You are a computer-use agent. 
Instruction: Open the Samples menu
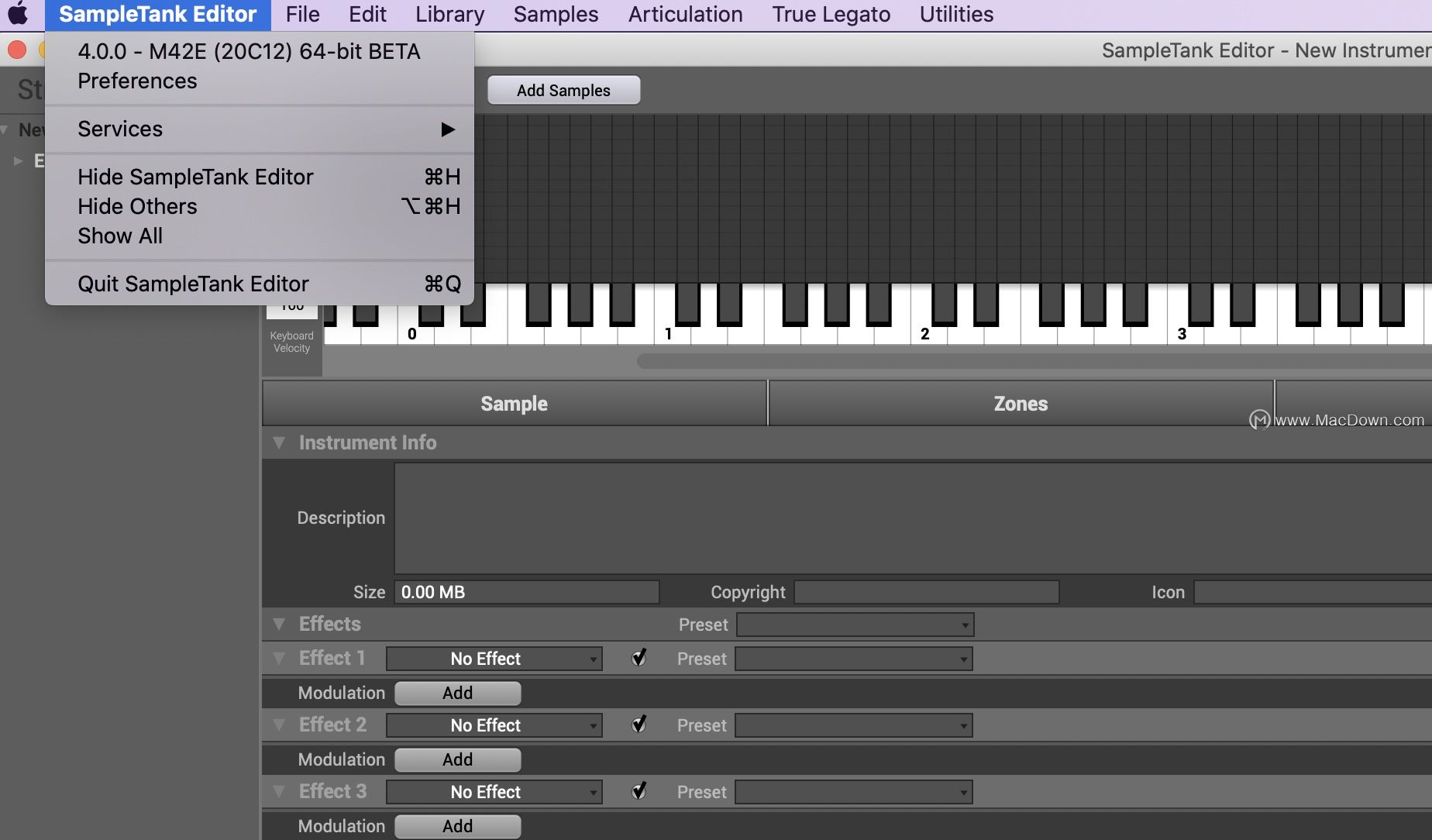(x=554, y=14)
